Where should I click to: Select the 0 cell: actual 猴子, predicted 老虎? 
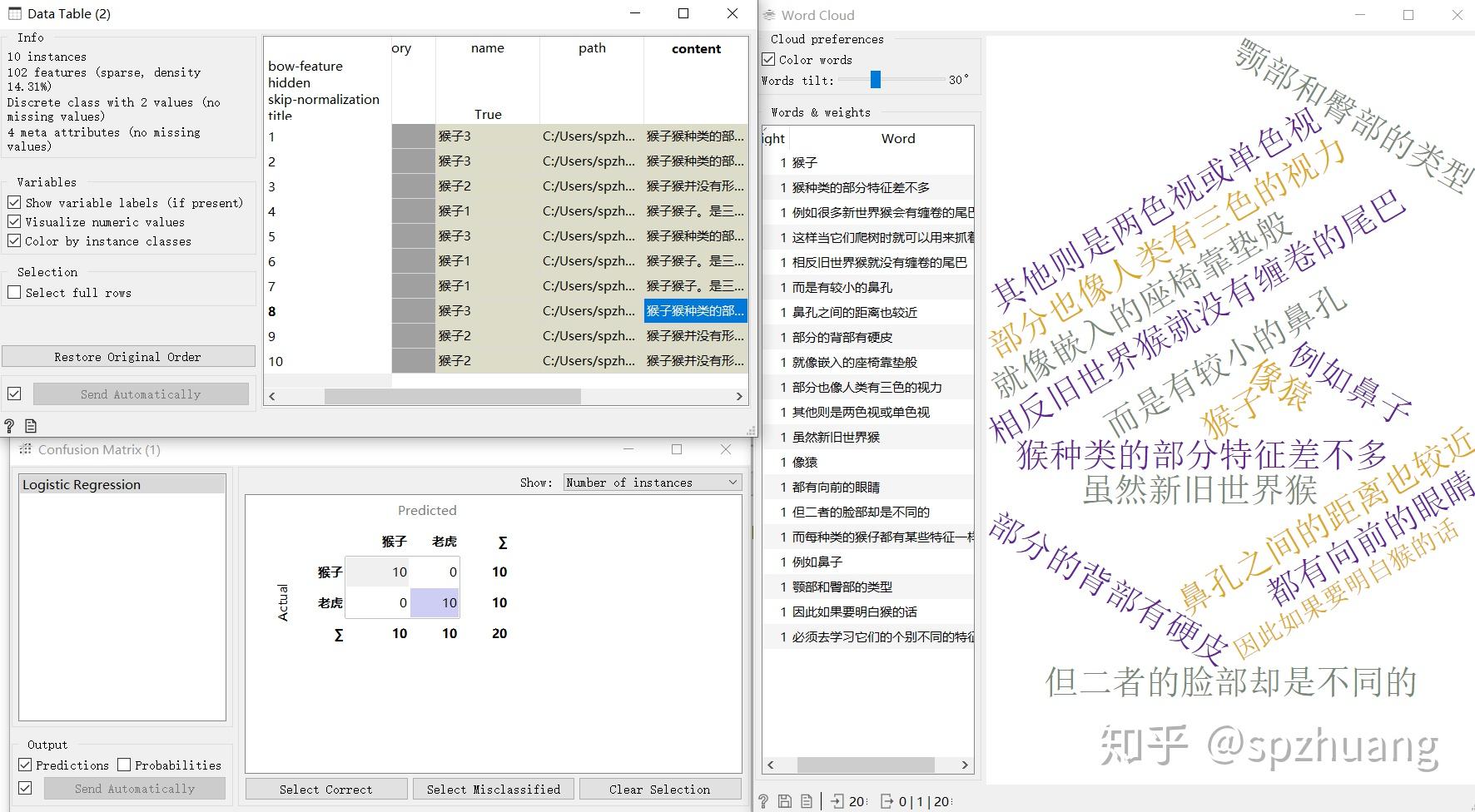[x=435, y=572]
